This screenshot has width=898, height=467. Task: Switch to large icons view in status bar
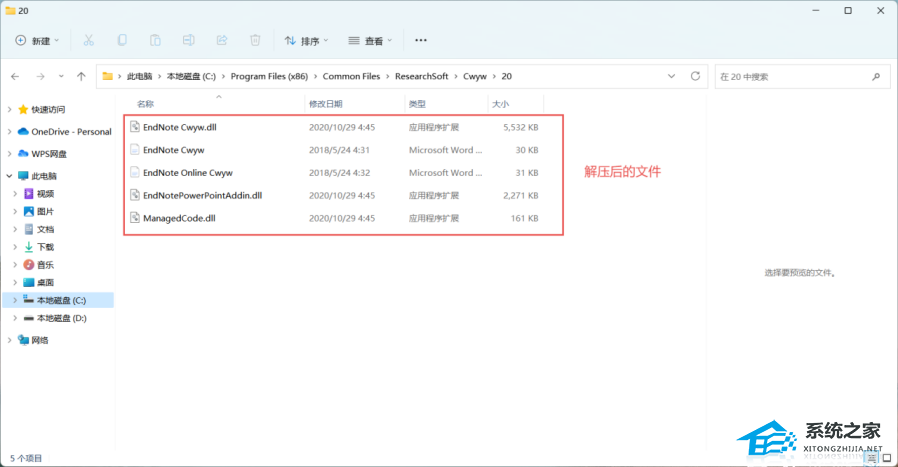(x=887, y=458)
